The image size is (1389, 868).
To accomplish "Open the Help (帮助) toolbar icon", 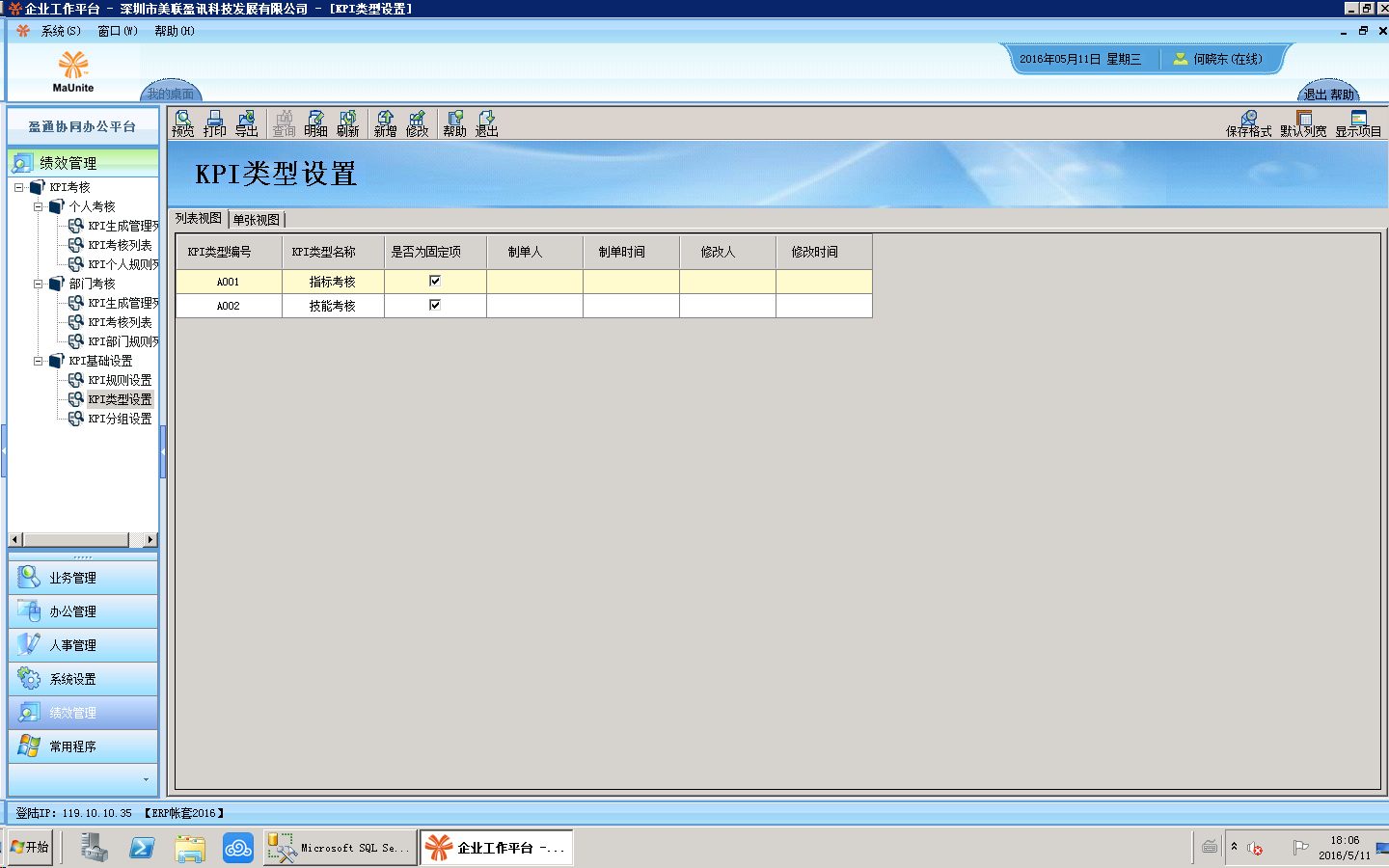I will [x=455, y=123].
